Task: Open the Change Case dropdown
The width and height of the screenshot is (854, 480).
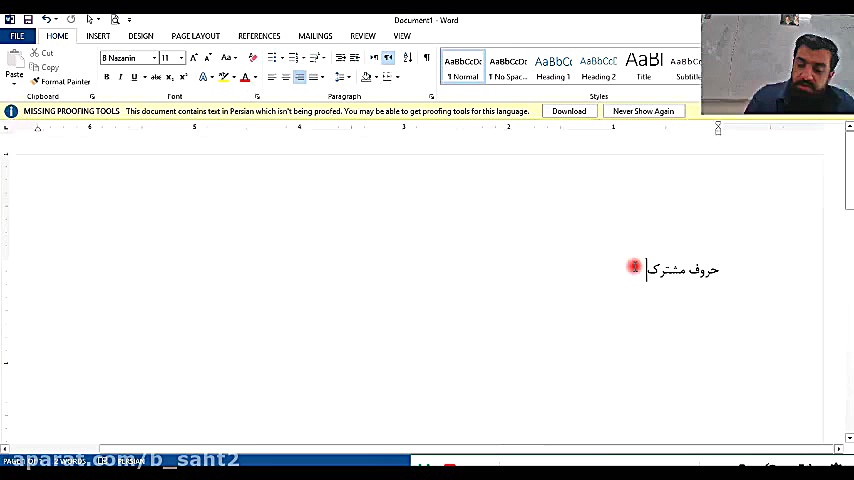Action: [229, 57]
